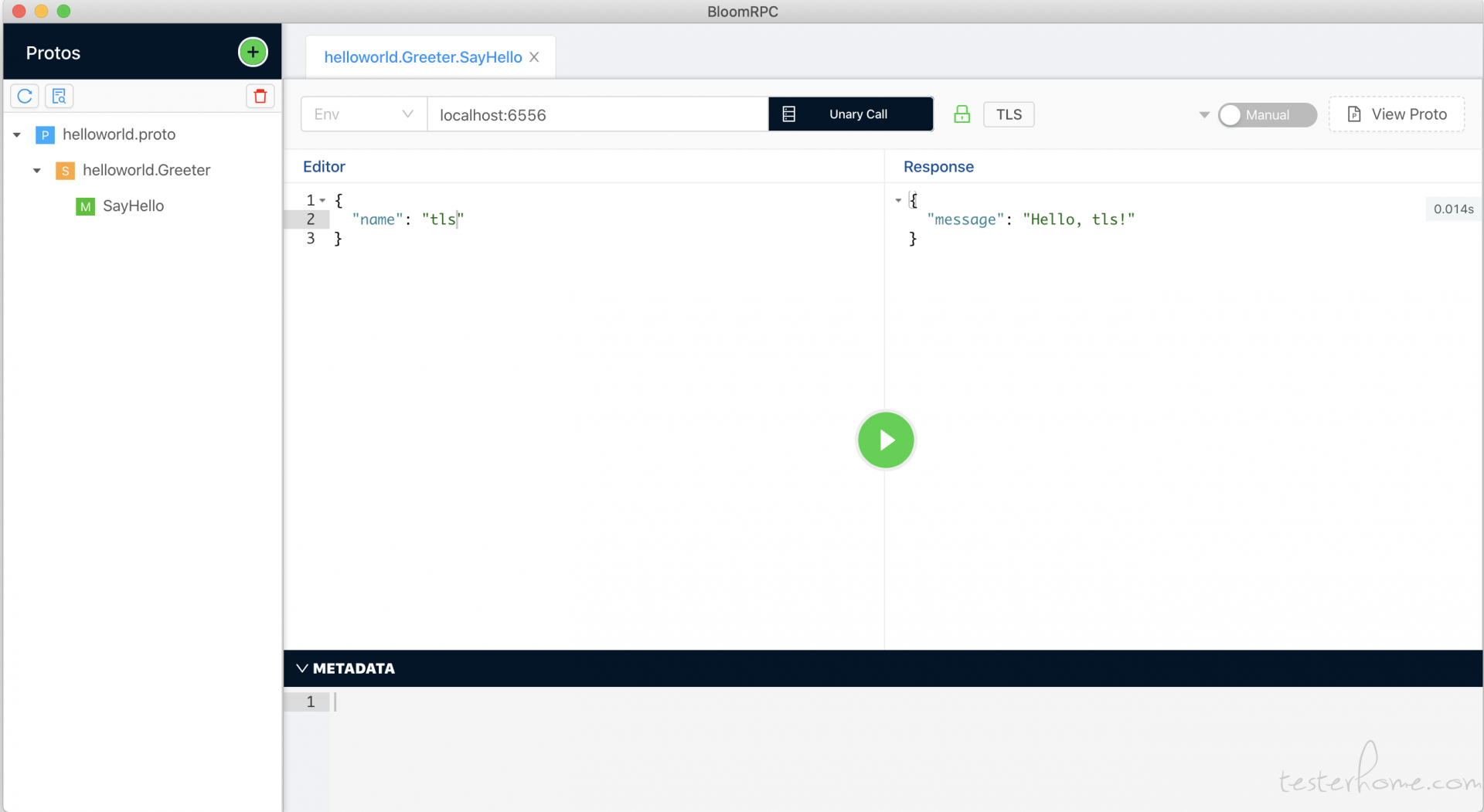
Task: Click the Editor heading
Action: click(324, 167)
